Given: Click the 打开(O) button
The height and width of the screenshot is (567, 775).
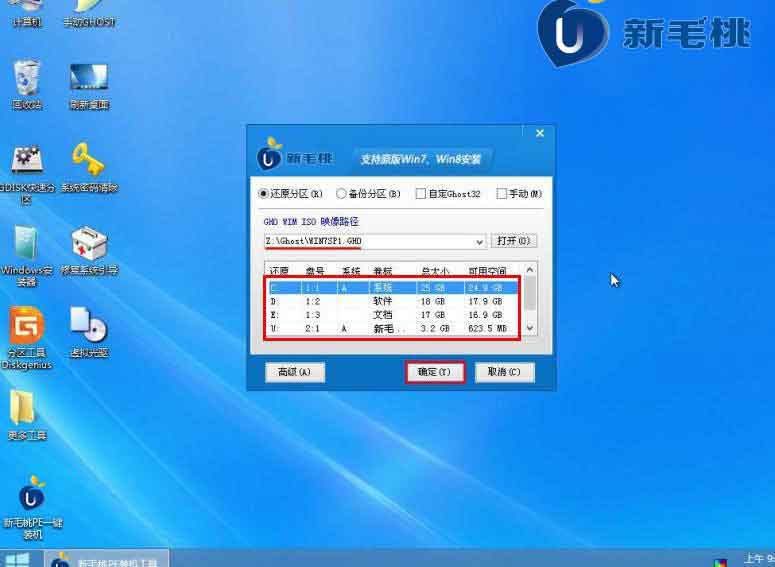Looking at the screenshot, I should [514, 241].
